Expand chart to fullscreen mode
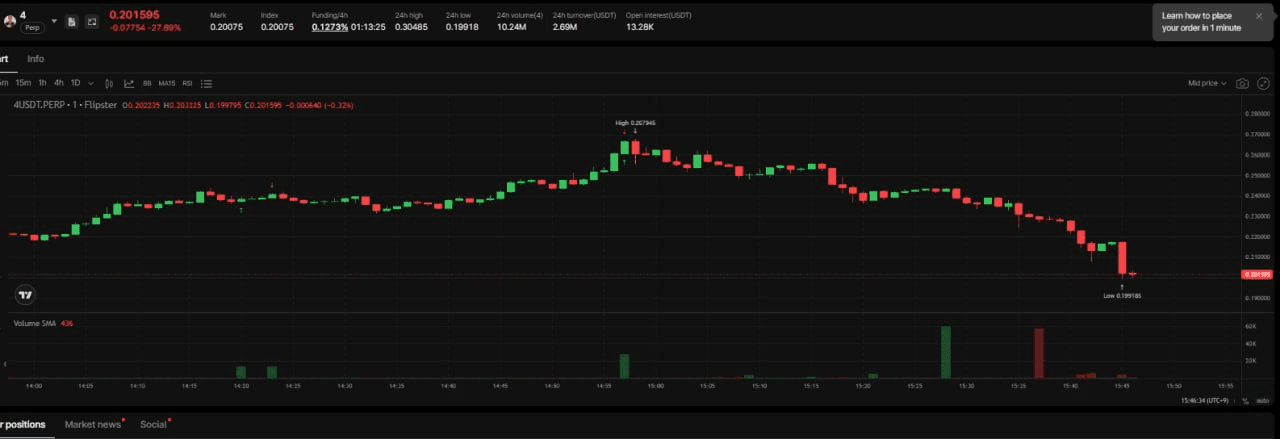This screenshot has width=1280, height=439. click(x=1262, y=83)
